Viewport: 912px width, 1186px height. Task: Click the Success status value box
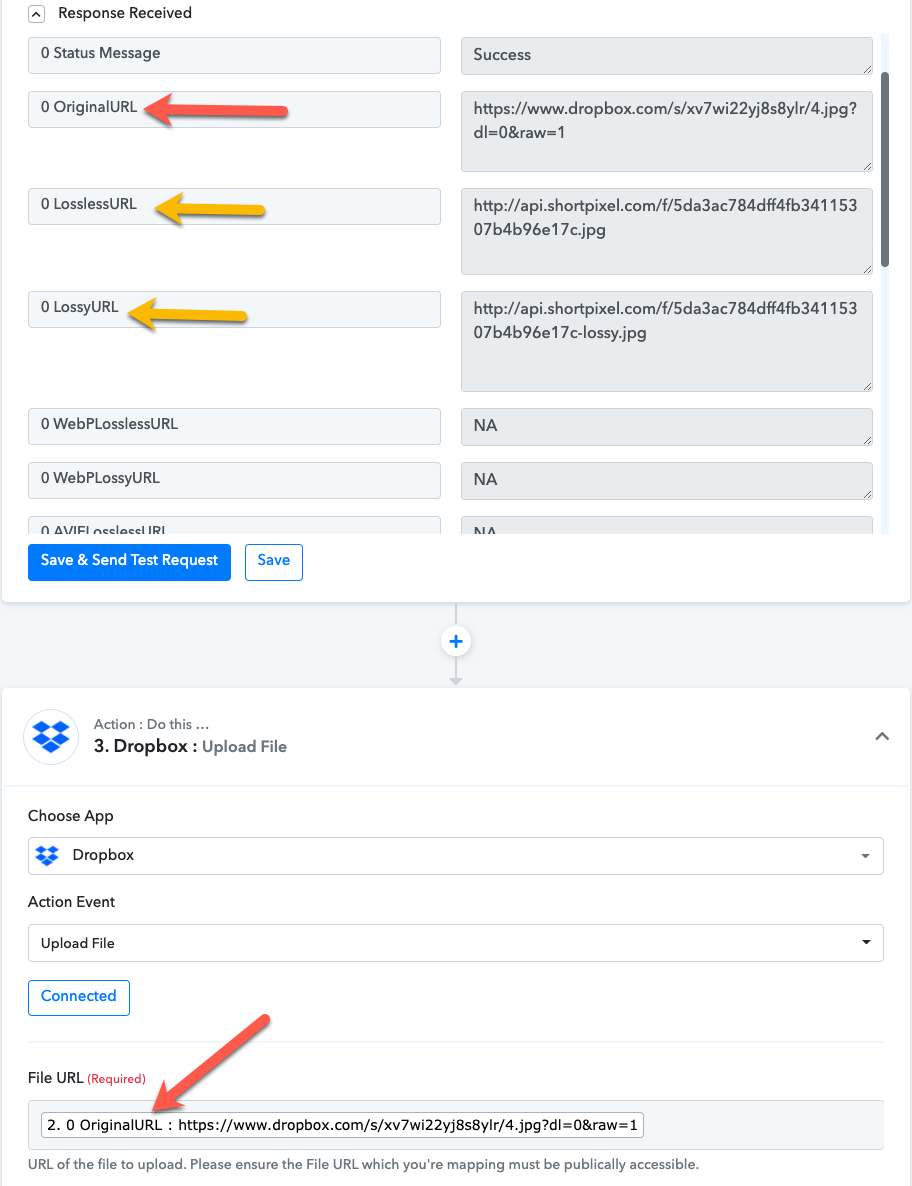(666, 56)
